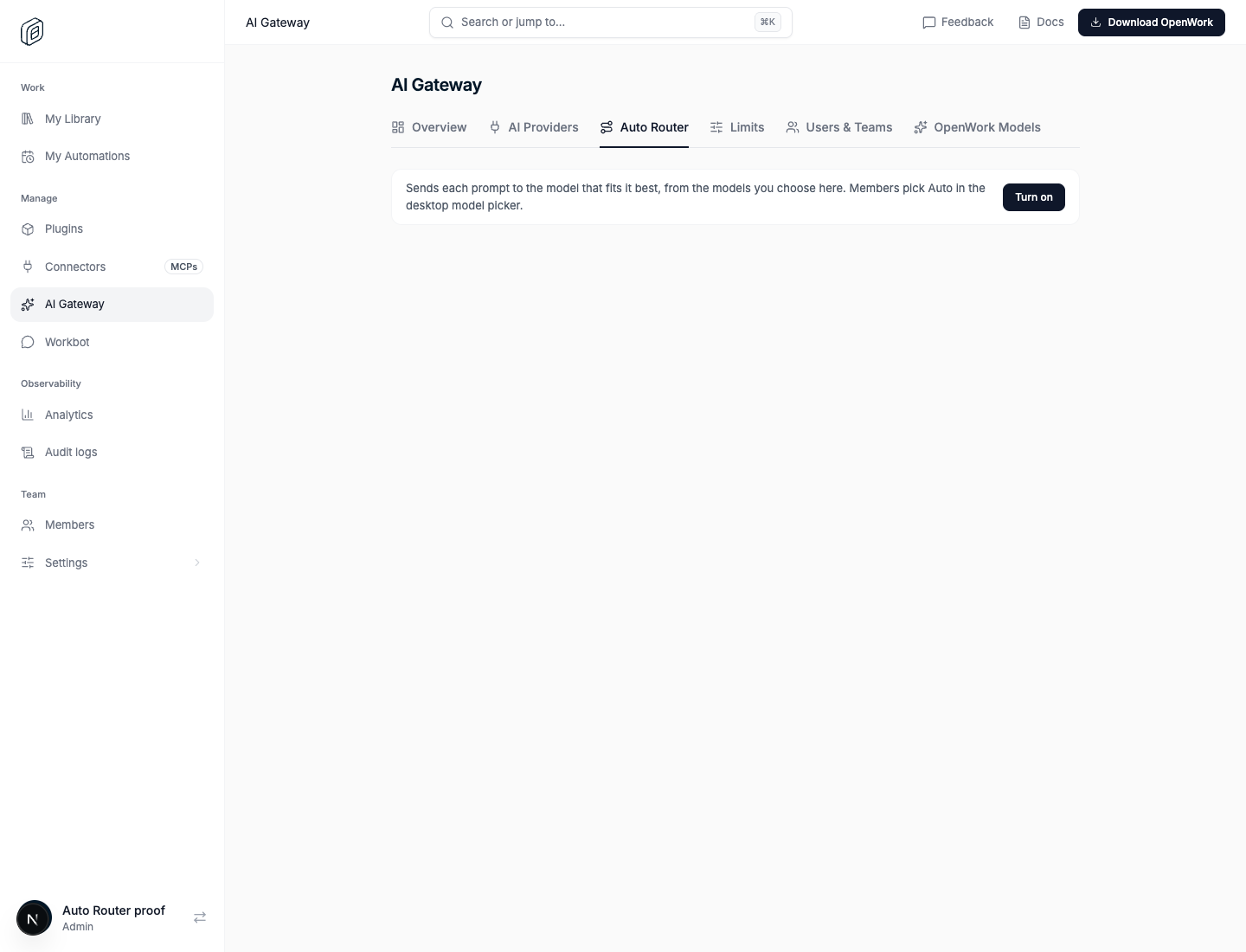1246x952 pixels.
Task: Open My Automations in sidebar
Action: 112,157
